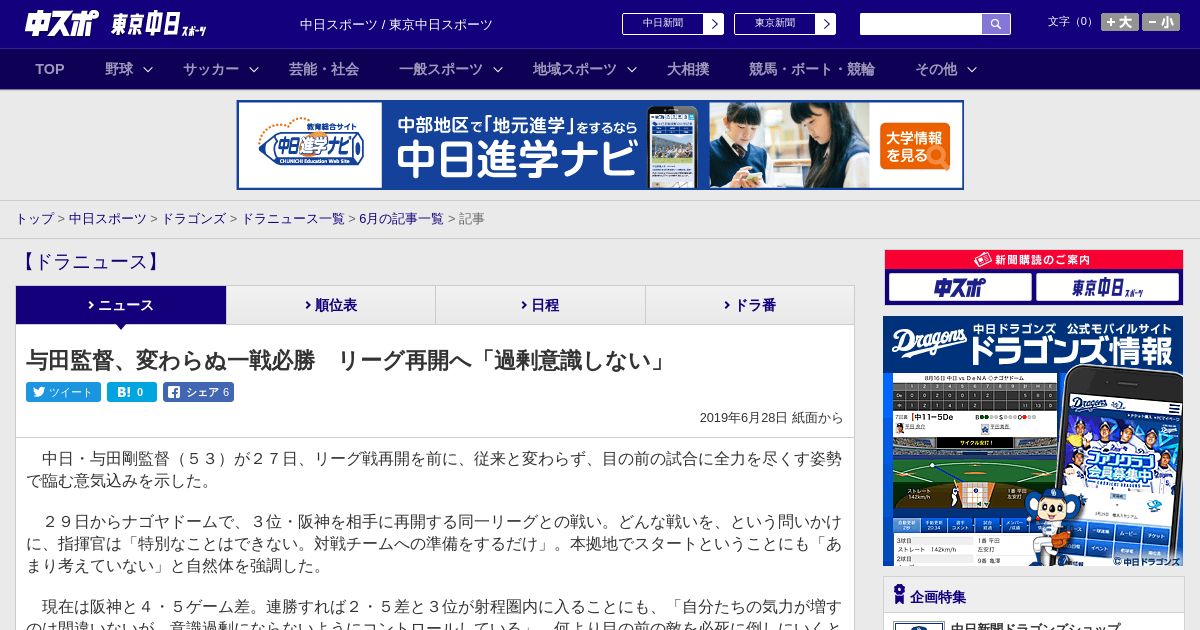Share article via Facebook シェア button
This screenshot has width=1200, height=630.
pyautogui.click(x=198, y=392)
